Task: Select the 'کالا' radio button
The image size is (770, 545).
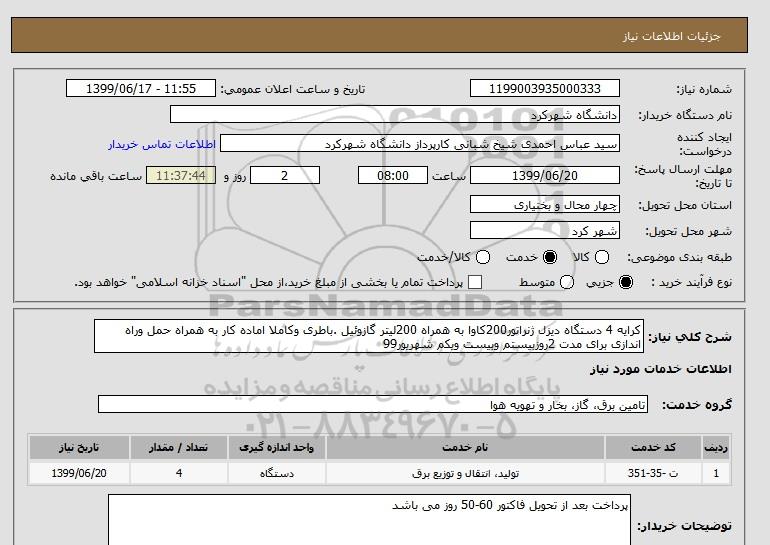Action: point(602,257)
